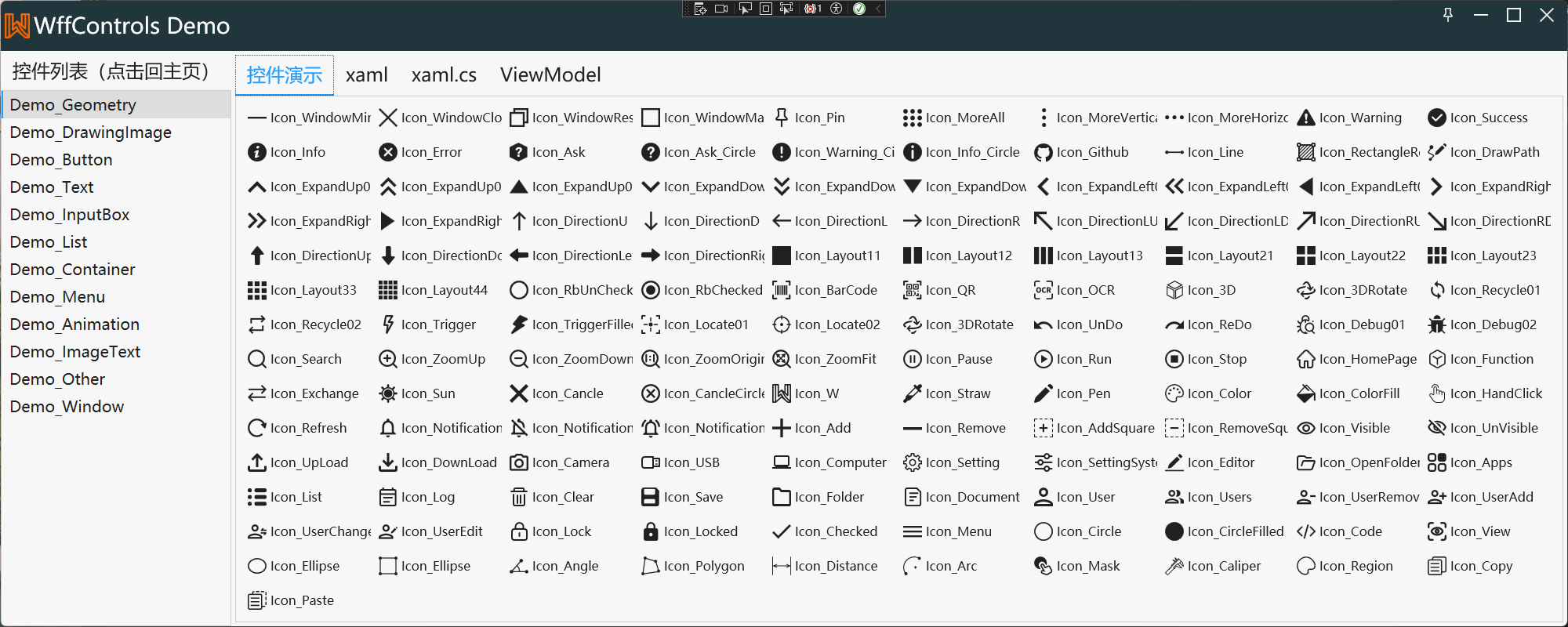Open Demo_Animation in the sidebar
Viewport: 1568px width, 627px height.
click(116, 324)
